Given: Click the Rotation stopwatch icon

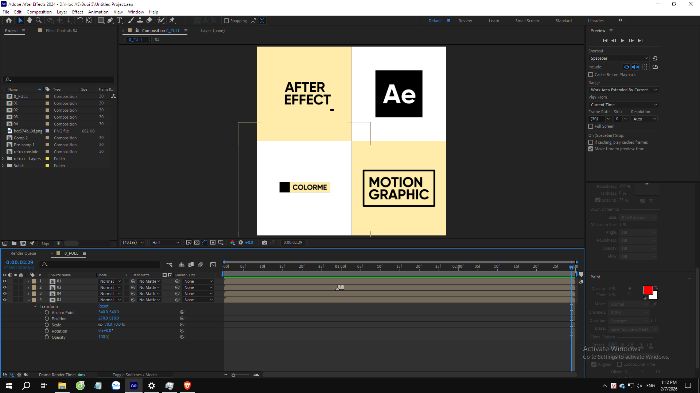Looking at the screenshot, I should (47, 331).
